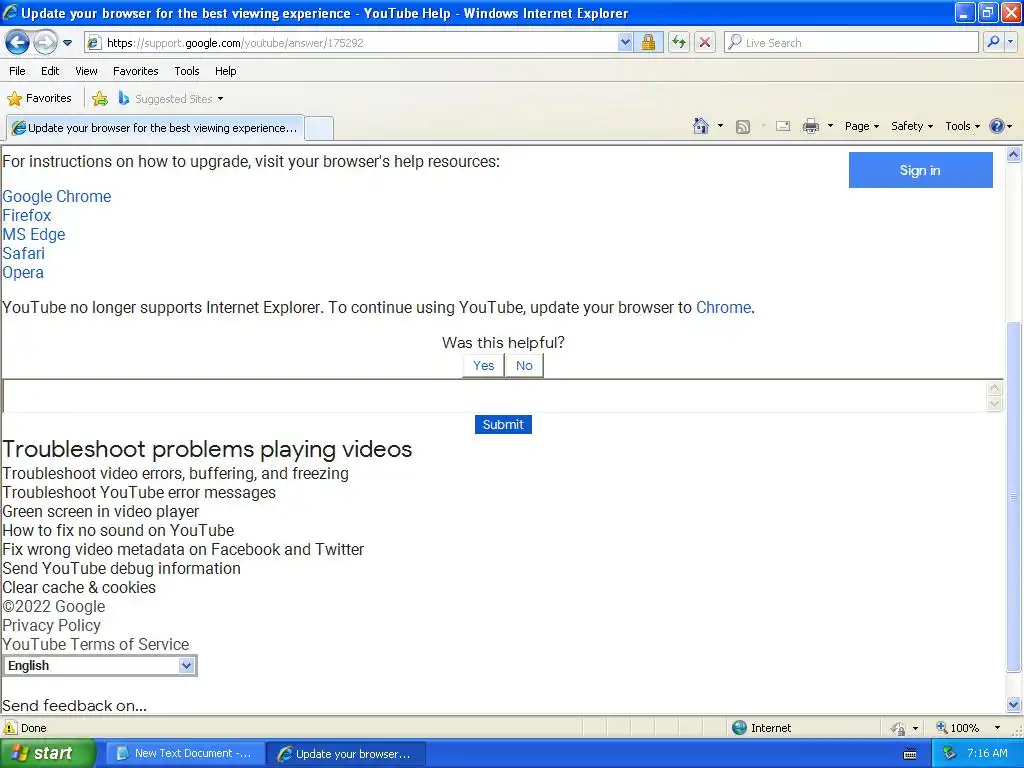Open a new blank tab

[319, 128]
